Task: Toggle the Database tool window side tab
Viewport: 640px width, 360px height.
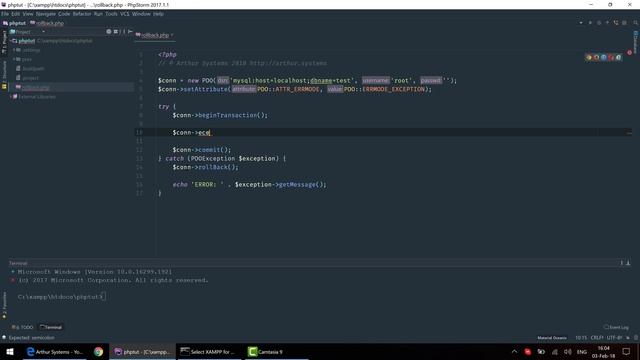Action: pos(636,42)
